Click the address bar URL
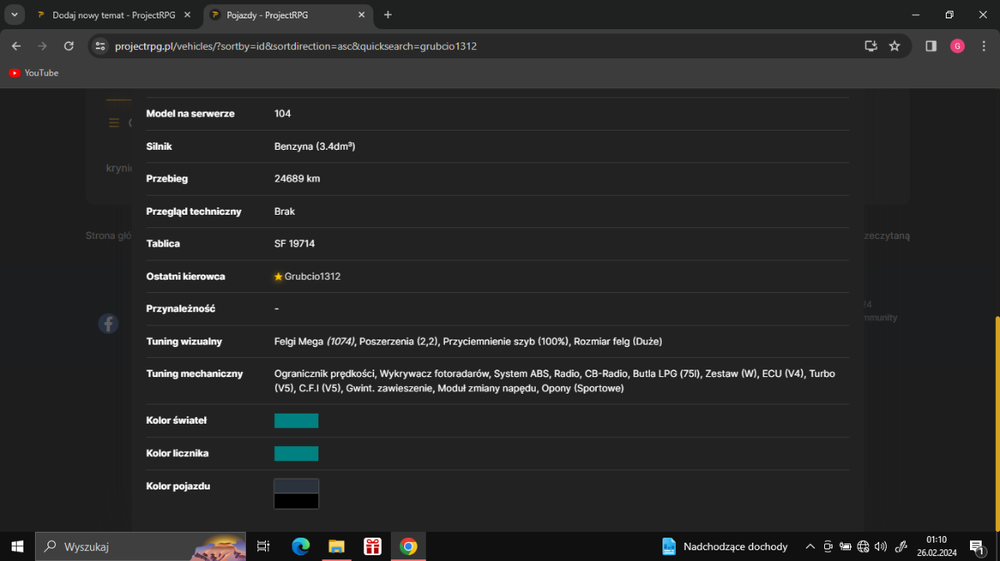This screenshot has height=561, width=1000. (296, 46)
